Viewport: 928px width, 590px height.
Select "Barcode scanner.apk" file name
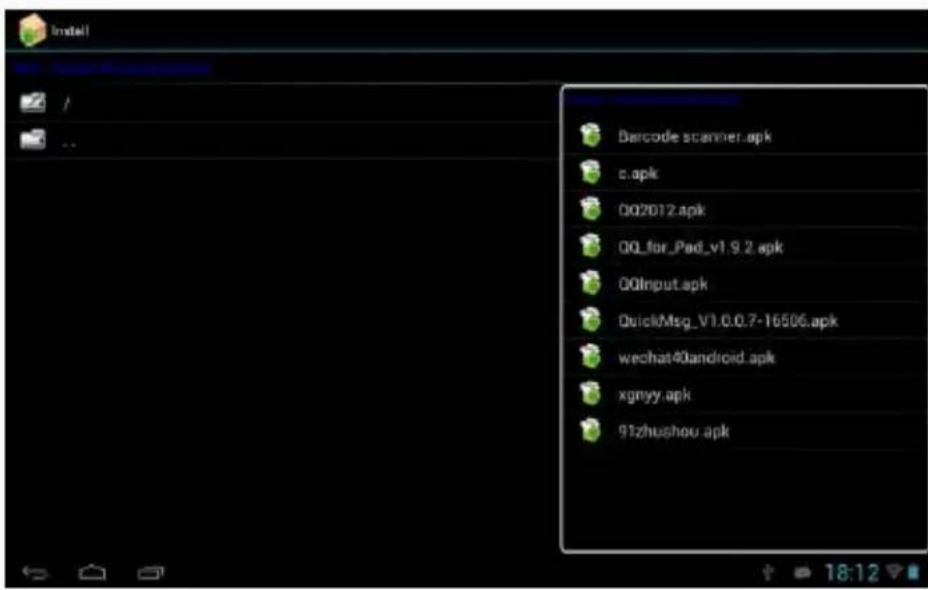pyautogui.click(x=695, y=137)
